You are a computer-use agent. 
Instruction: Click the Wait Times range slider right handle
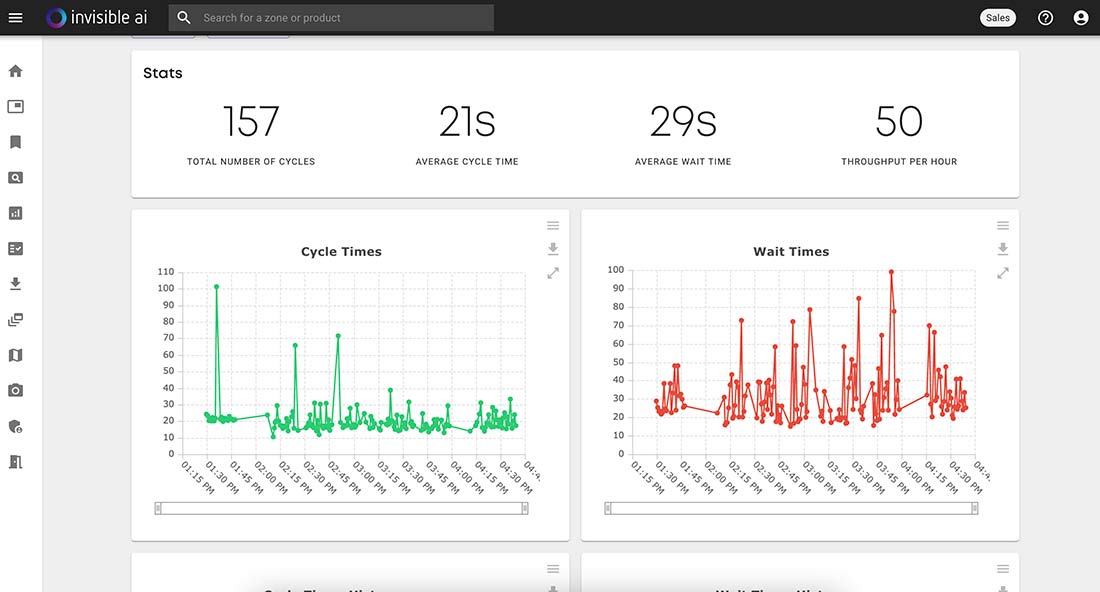(x=974, y=509)
